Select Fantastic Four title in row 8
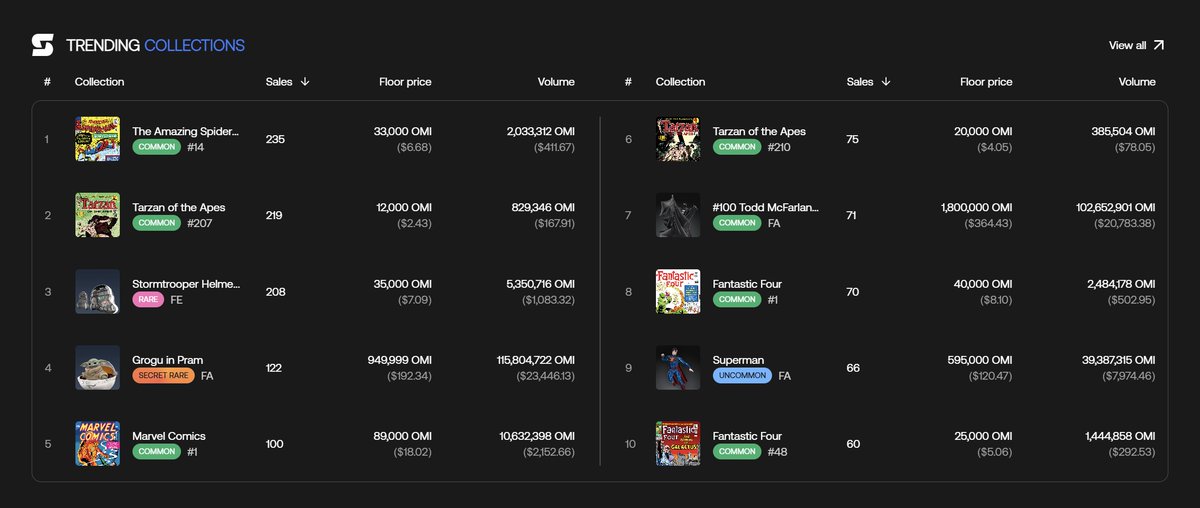This screenshot has height=508, width=1200. point(747,283)
